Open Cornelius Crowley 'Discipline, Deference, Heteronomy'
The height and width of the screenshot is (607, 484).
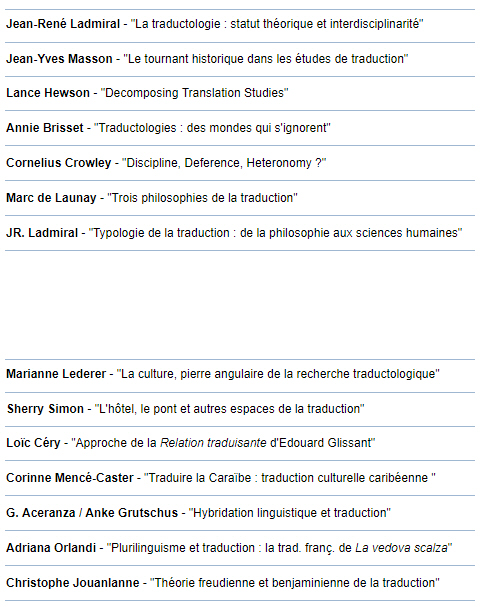pyautogui.click(x=166, y=163)
